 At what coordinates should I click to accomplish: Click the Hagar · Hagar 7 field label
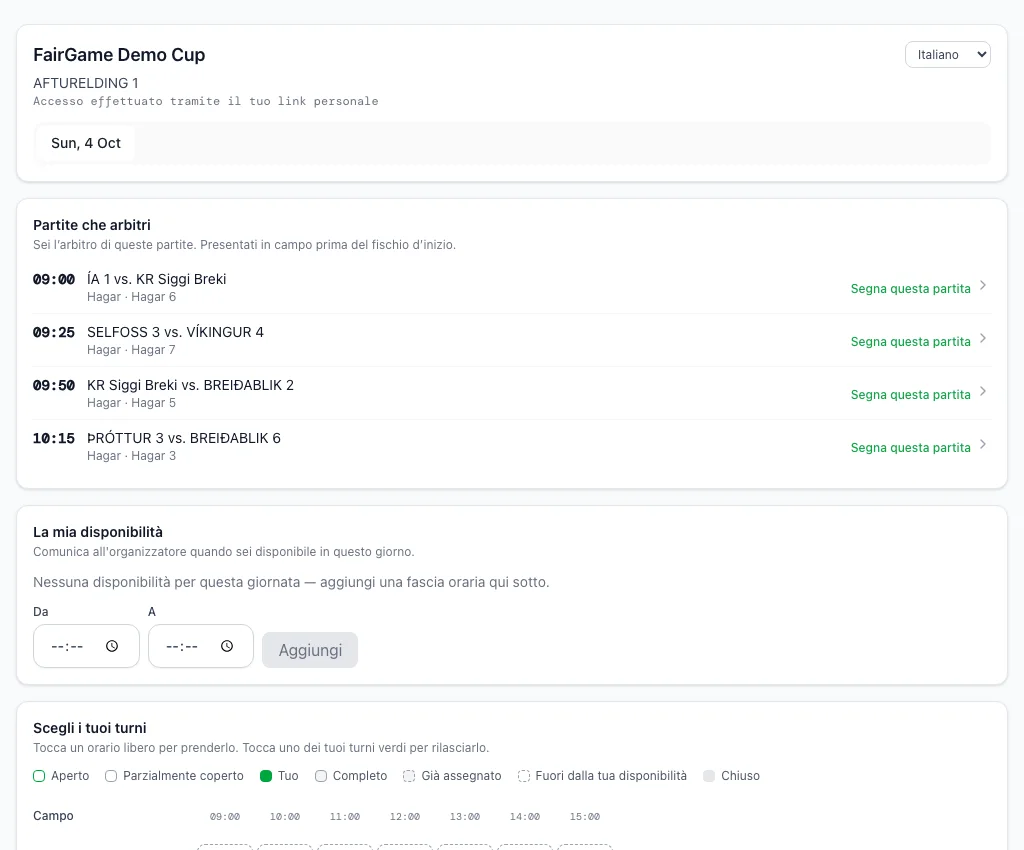click(x=131, y=350)
